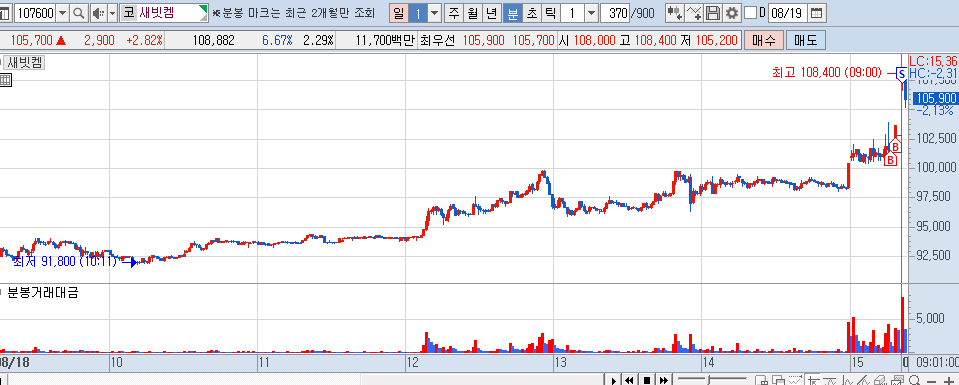
Task: Switch to the 틱 tick chart tab
Action: (x=549, y=12)
